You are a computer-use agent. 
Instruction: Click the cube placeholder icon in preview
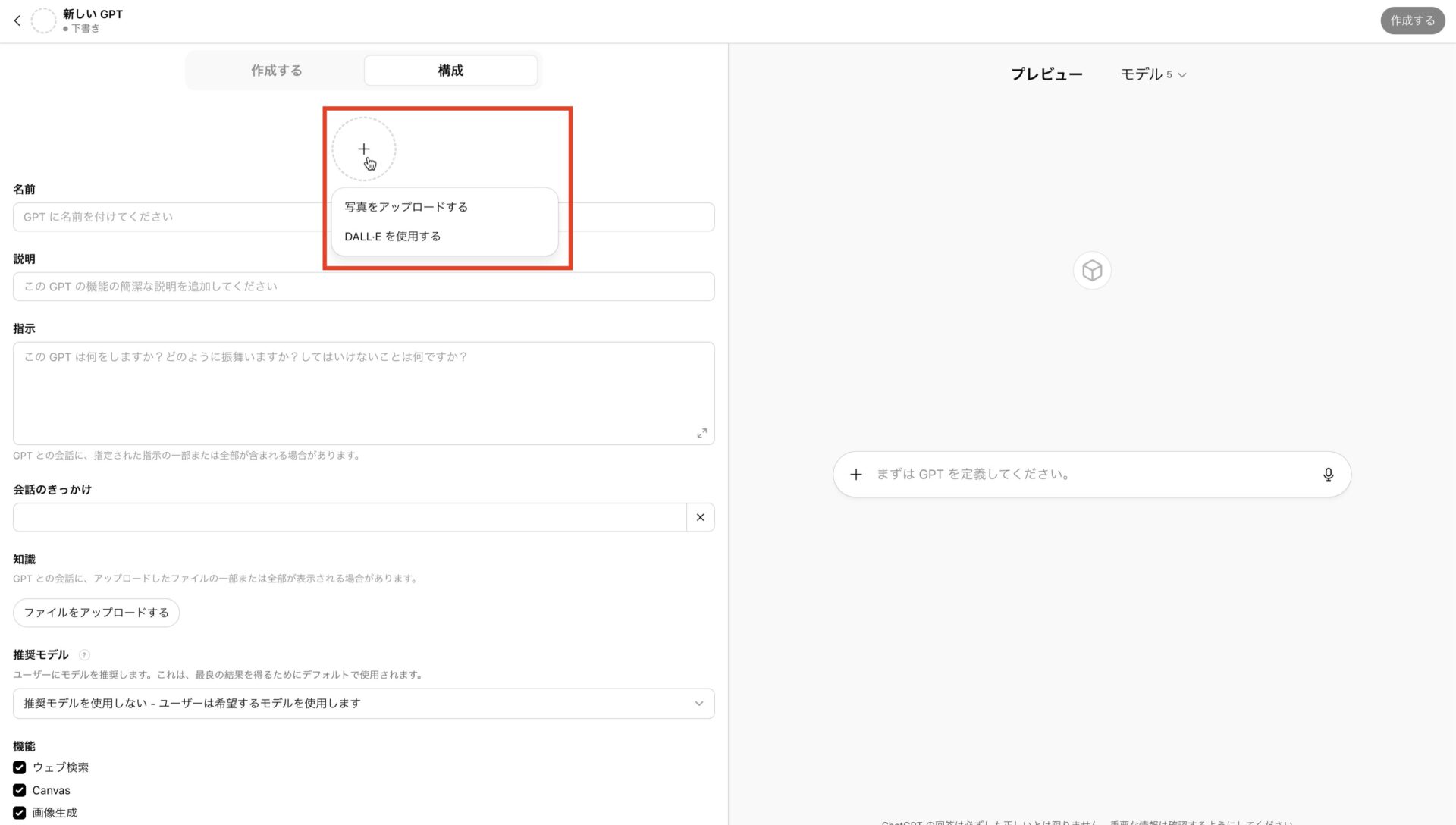[1091, 270]
